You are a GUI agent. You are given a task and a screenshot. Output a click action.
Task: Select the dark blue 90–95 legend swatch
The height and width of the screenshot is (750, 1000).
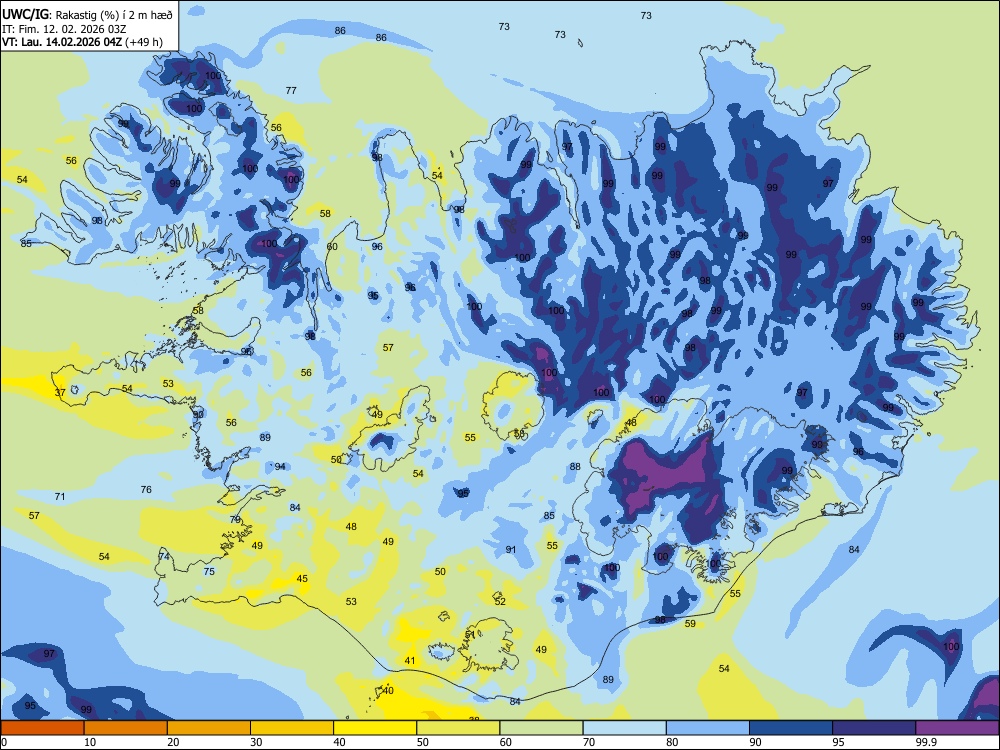tap(791, 728)
